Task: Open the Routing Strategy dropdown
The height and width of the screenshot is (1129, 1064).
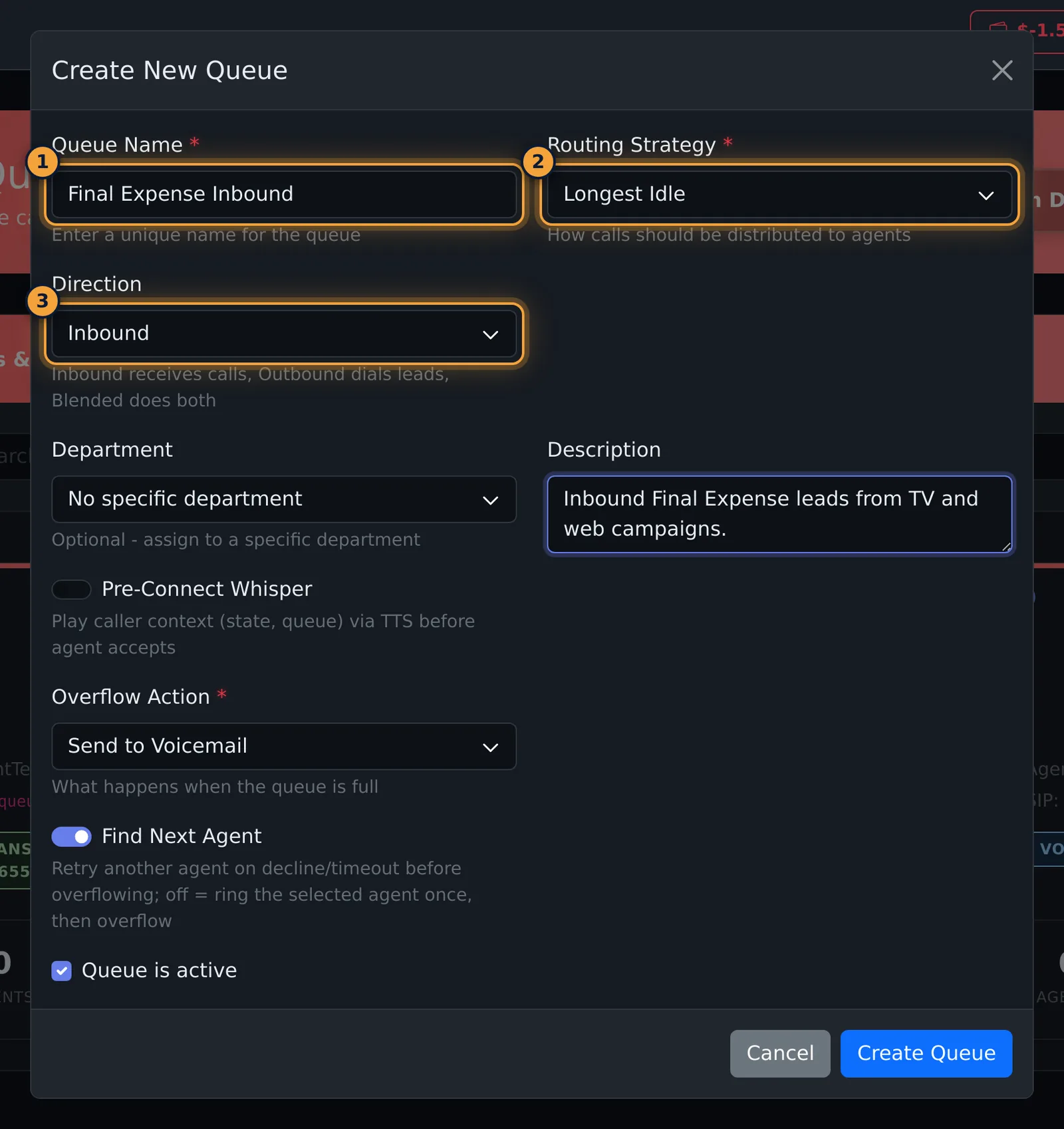Action: (x=779, y=194)
